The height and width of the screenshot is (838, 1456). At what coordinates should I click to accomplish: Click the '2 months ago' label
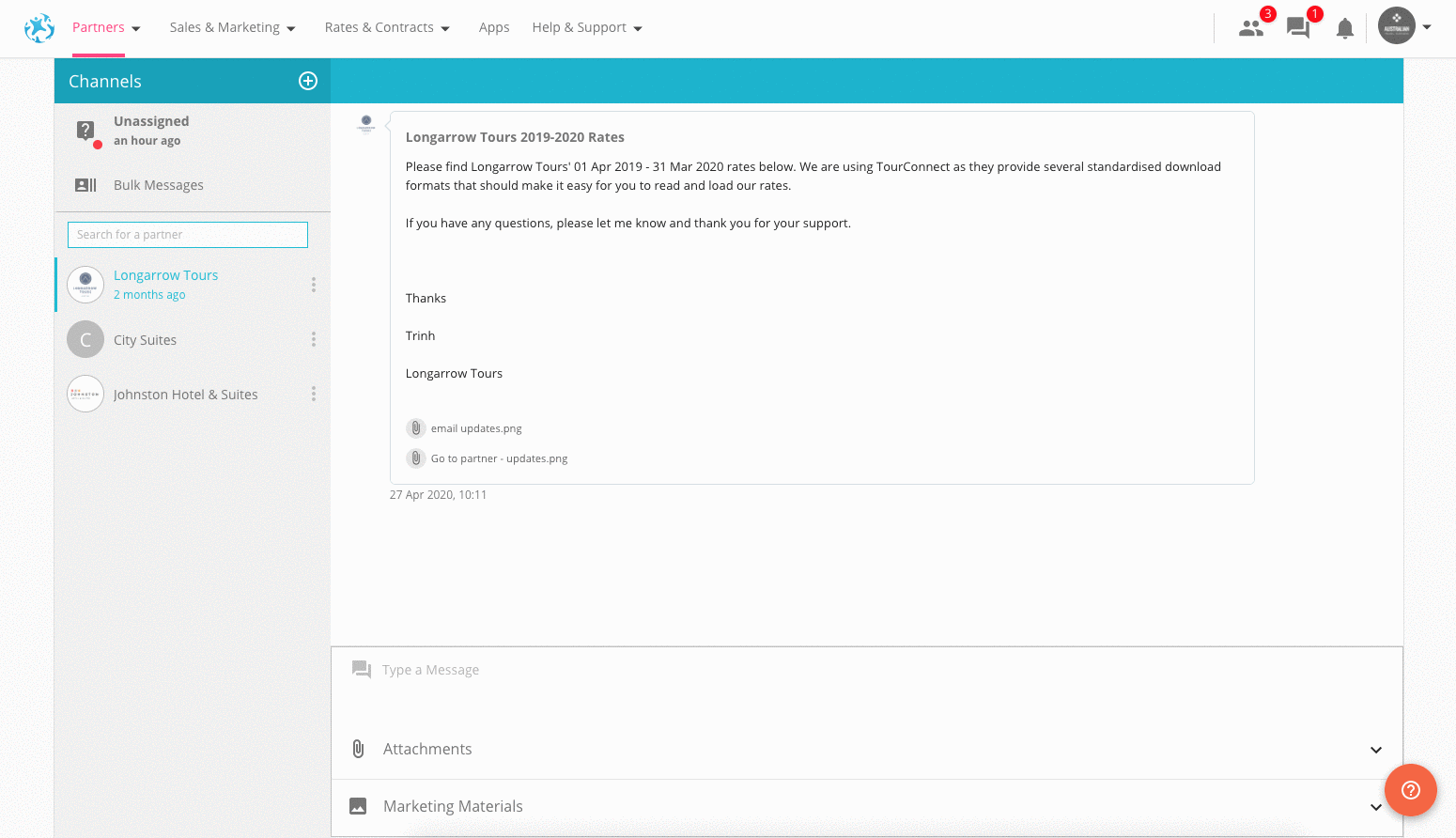coord(149,295)
